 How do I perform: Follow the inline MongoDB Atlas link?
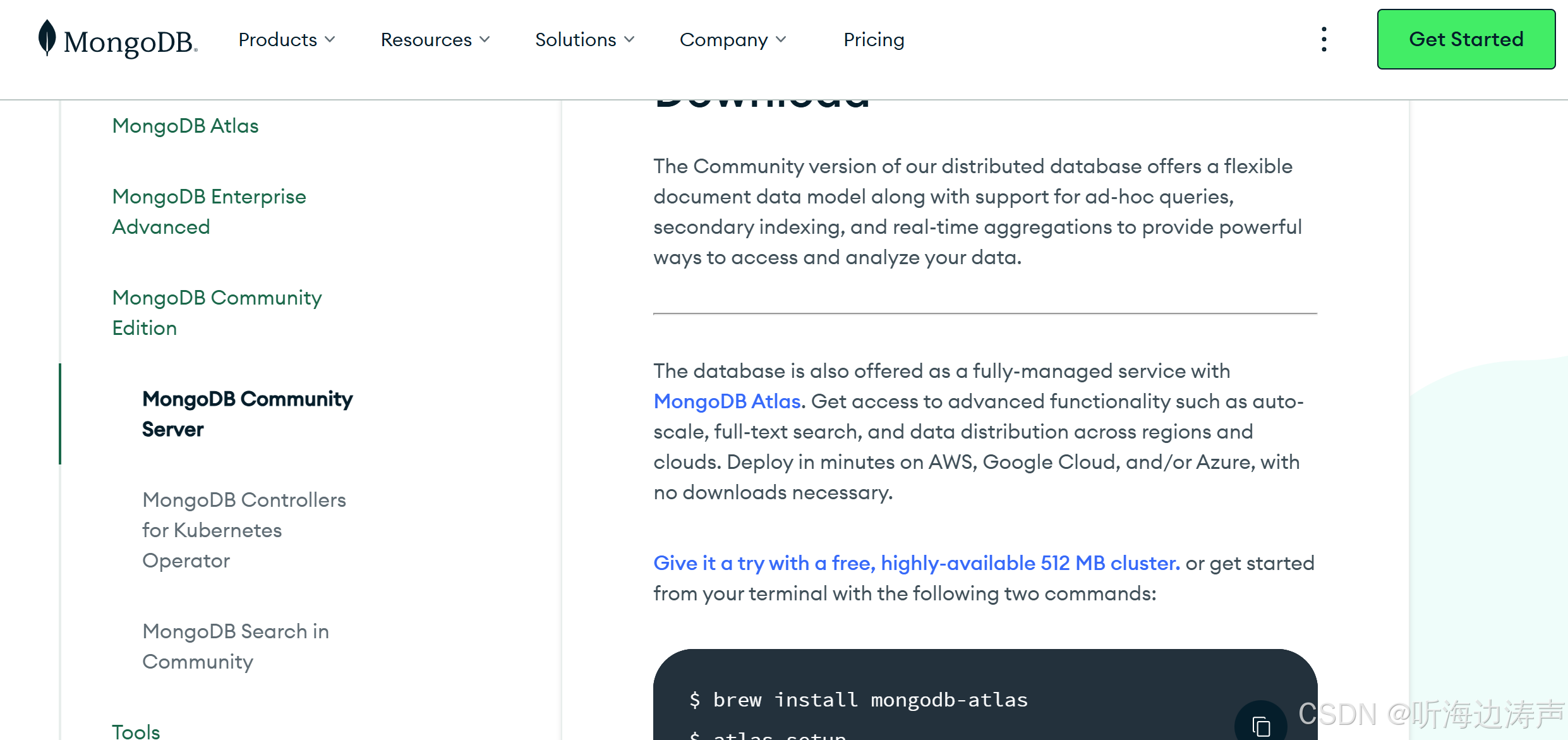pyautogui.click(x=727, y=401)
